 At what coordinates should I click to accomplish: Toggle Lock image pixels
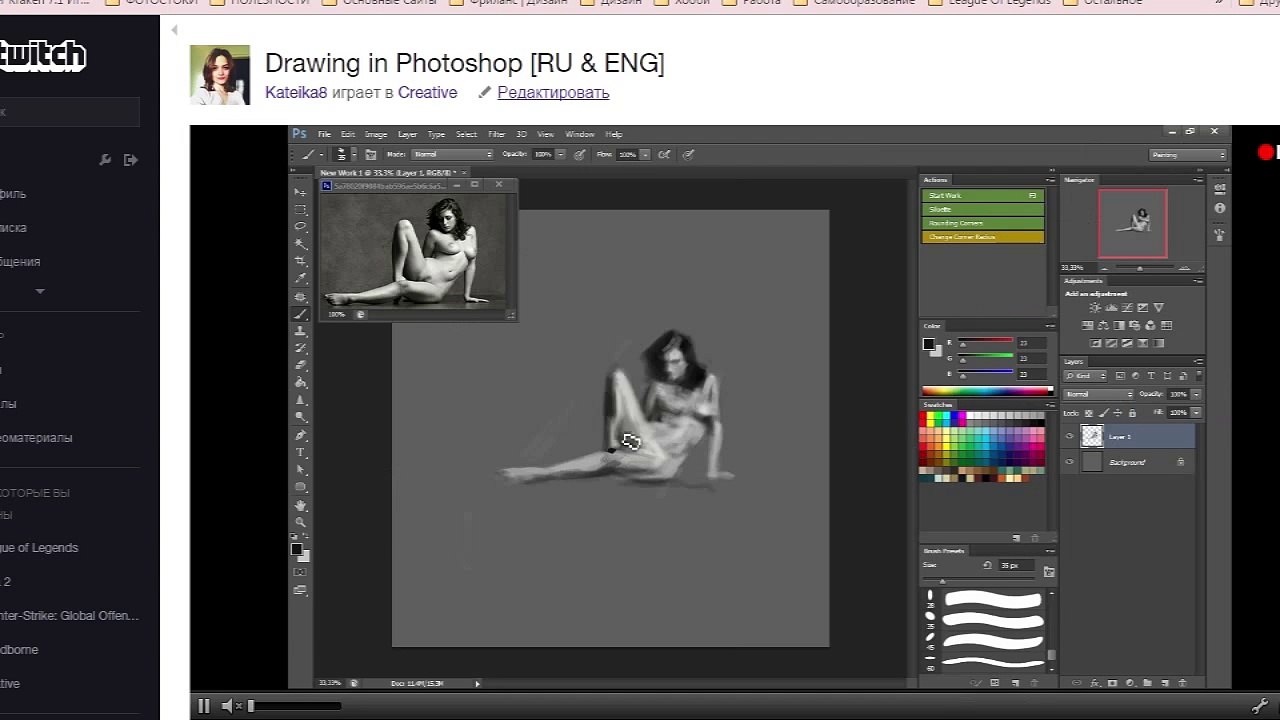pyautogui.click(x=1102, y=412)
